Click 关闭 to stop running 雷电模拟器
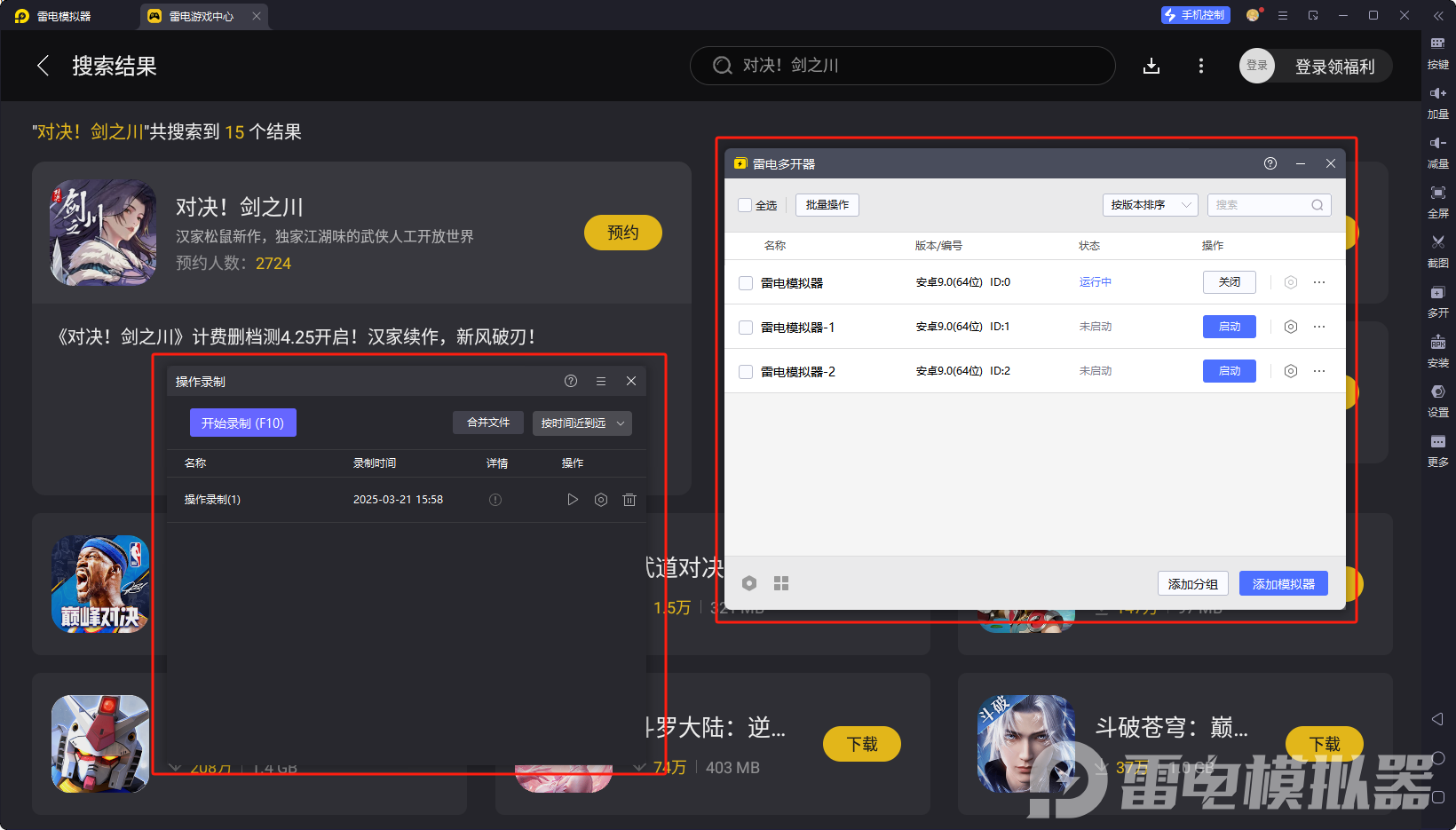 [x=1230, y=282]
